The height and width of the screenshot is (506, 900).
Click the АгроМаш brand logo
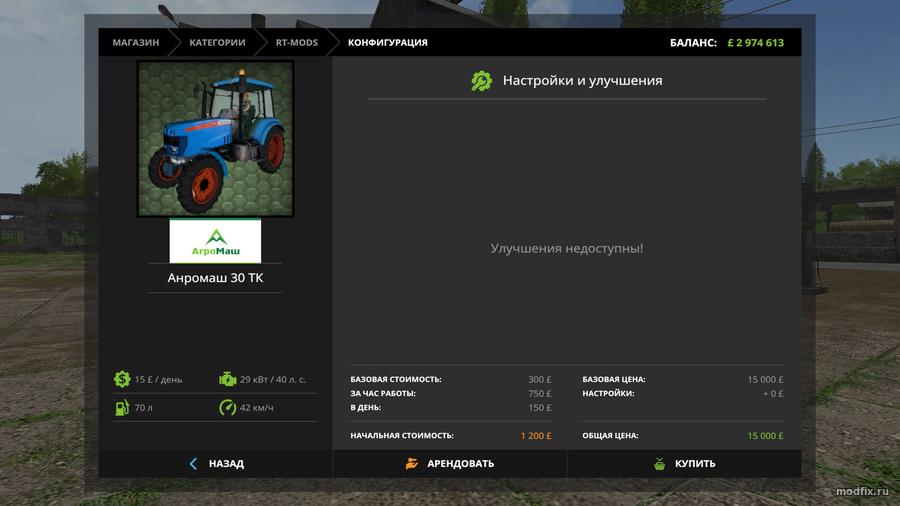(x=215, y=241)
